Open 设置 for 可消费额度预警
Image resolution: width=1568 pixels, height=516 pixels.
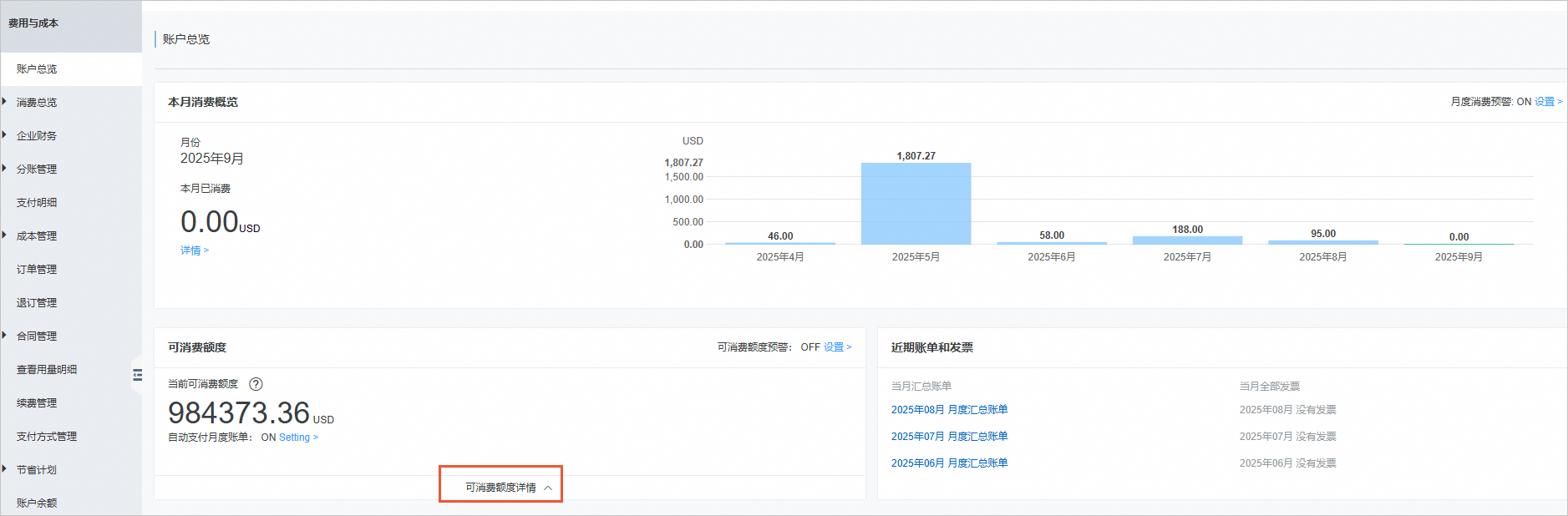pos(838,347)
